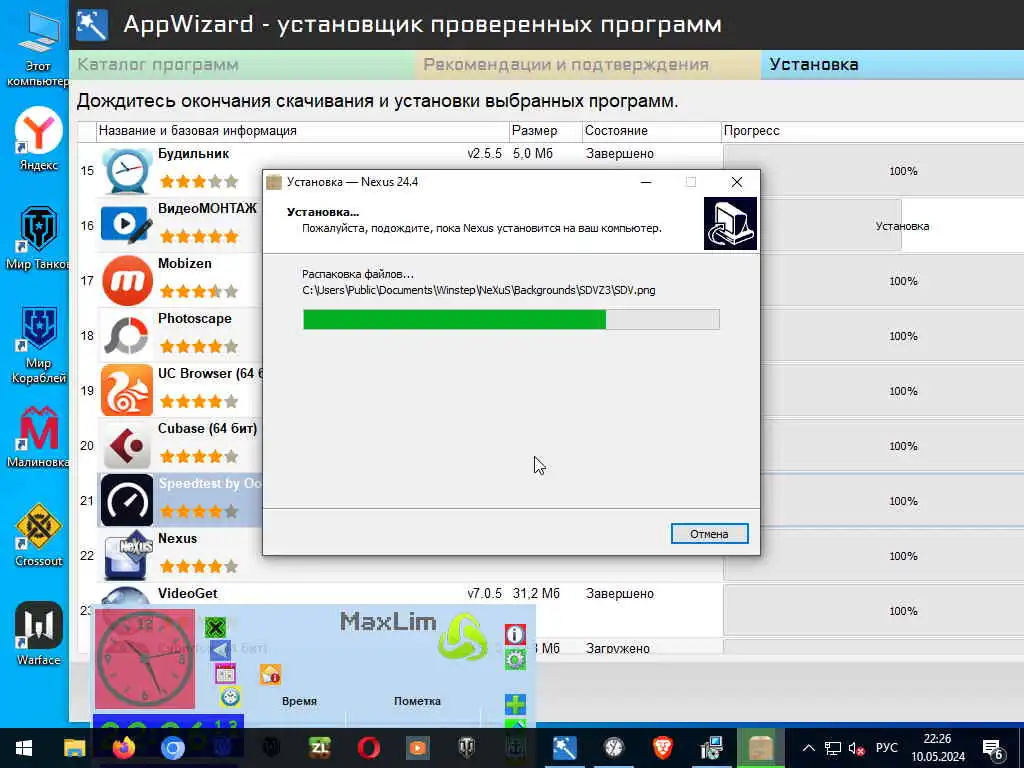Viewport: 1024px width, 768px height.
Task: Select the Установка tab
Action: point(892,65)
